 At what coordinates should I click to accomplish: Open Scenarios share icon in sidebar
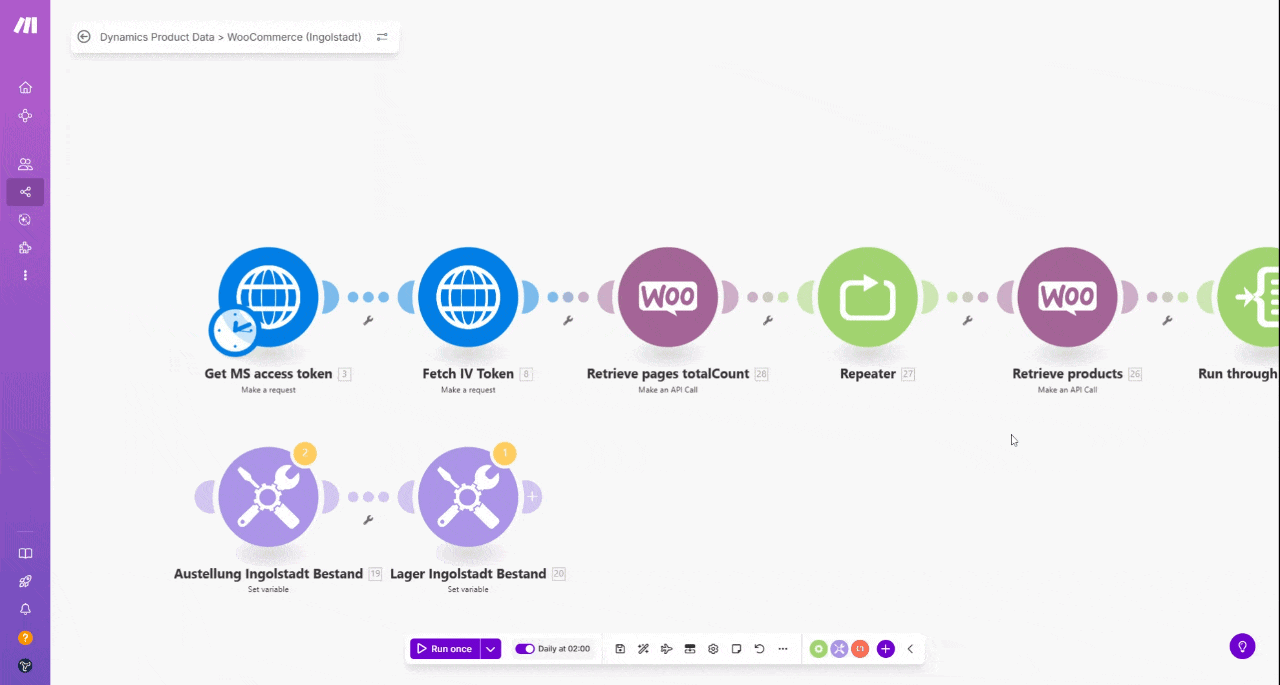[25, 192]
